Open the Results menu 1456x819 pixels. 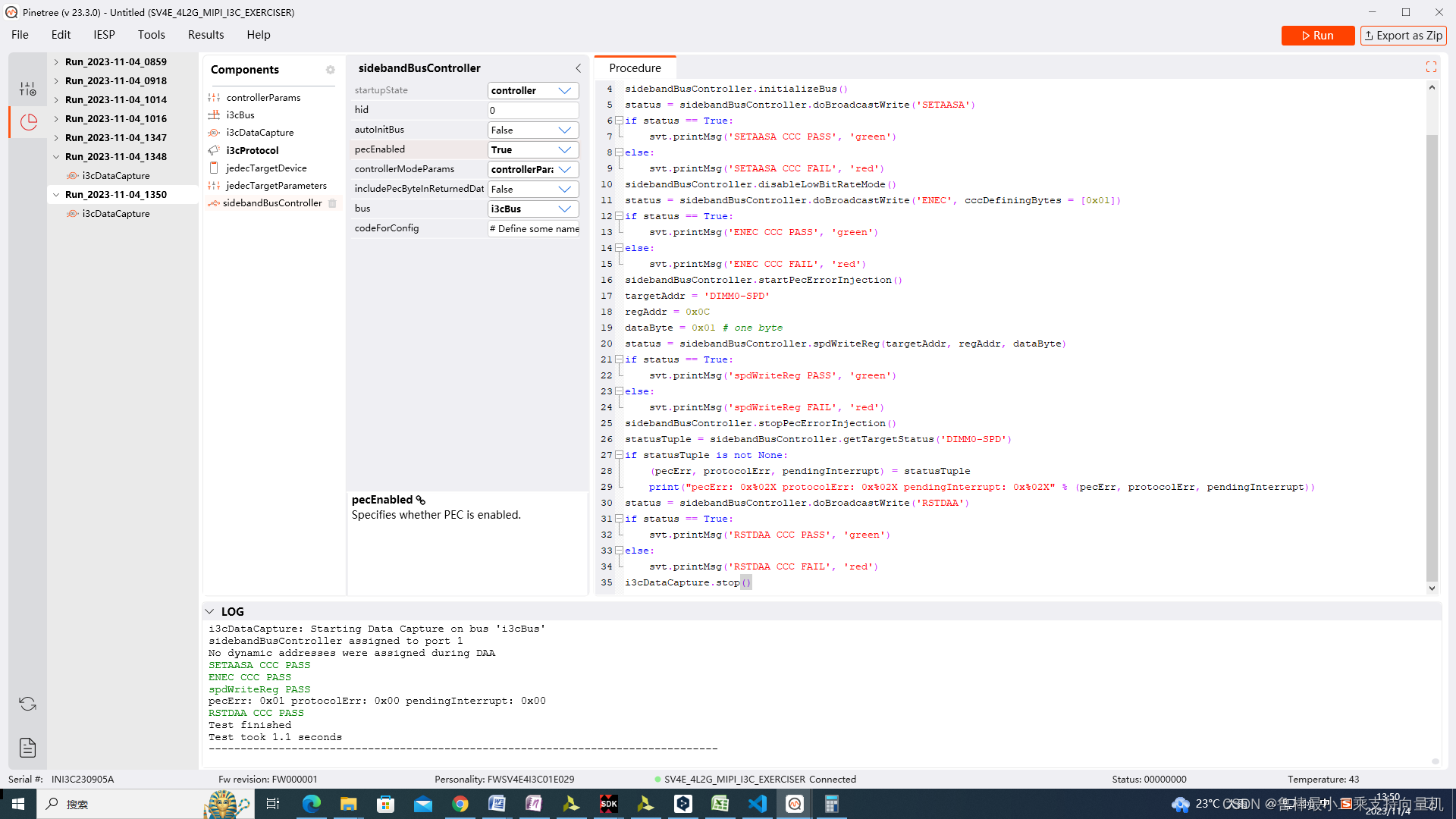click(206, 35)
